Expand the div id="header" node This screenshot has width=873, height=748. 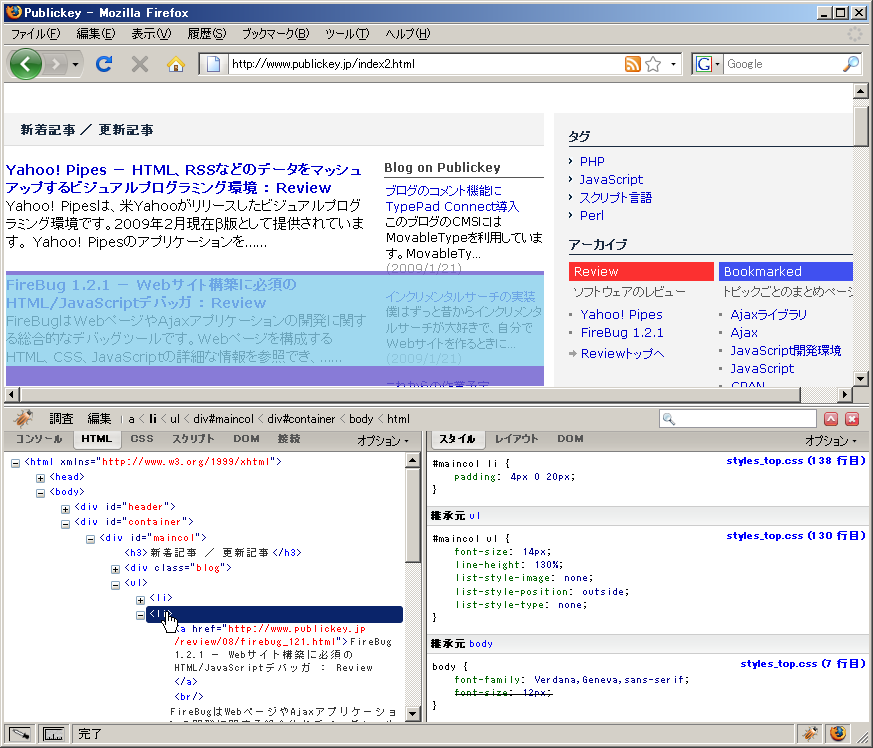click(x=66, y=509)
